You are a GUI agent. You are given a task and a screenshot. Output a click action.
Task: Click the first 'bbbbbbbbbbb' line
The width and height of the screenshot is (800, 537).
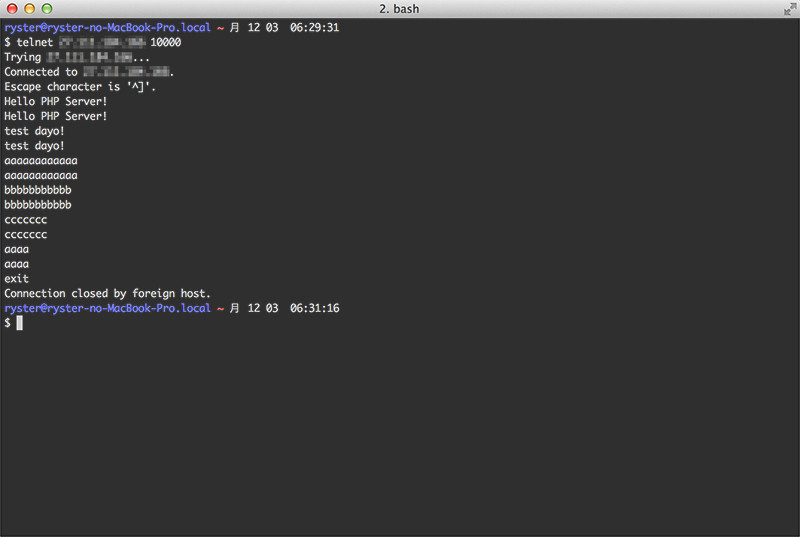[x=38, y=190]
